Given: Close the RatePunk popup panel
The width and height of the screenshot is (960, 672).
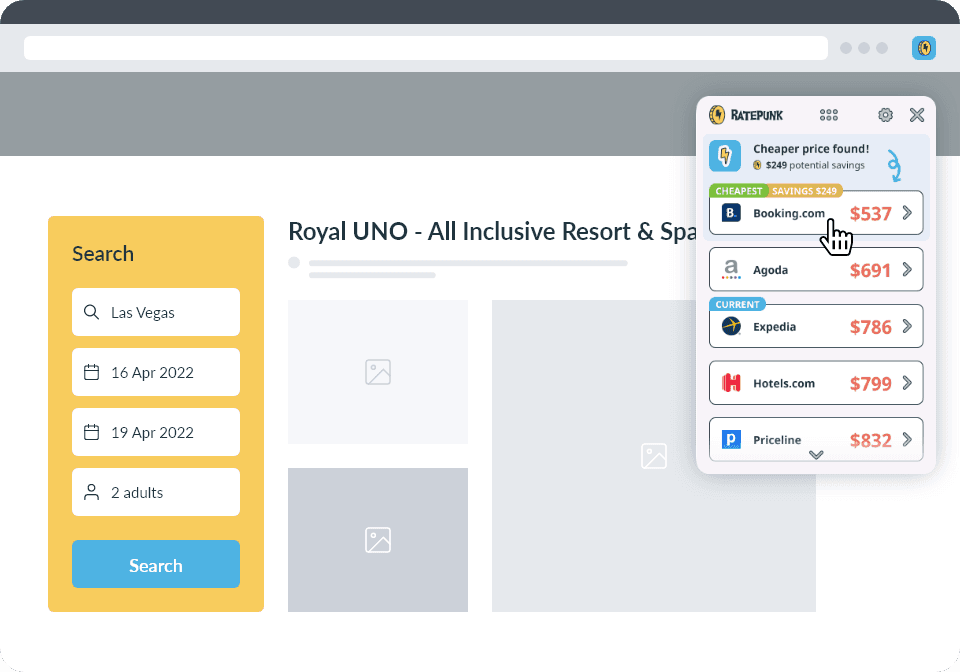Looking at the screenshot, I should pos(916,115).
